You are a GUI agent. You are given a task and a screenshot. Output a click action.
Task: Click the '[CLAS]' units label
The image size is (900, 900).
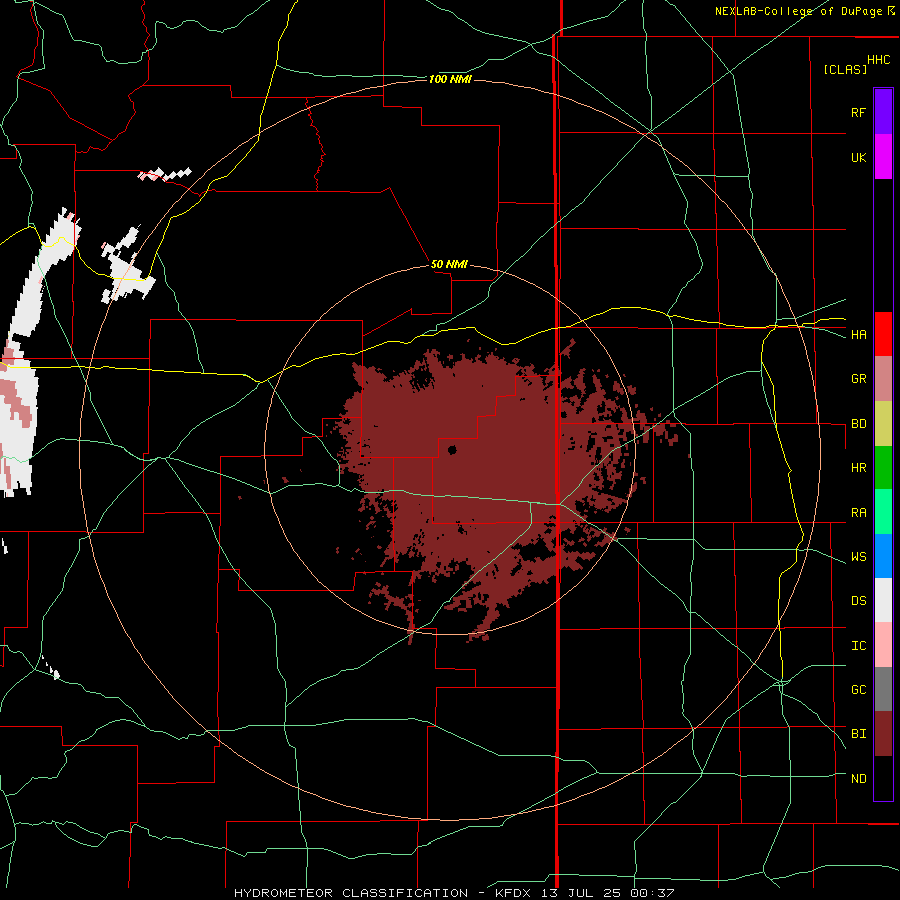845,69
